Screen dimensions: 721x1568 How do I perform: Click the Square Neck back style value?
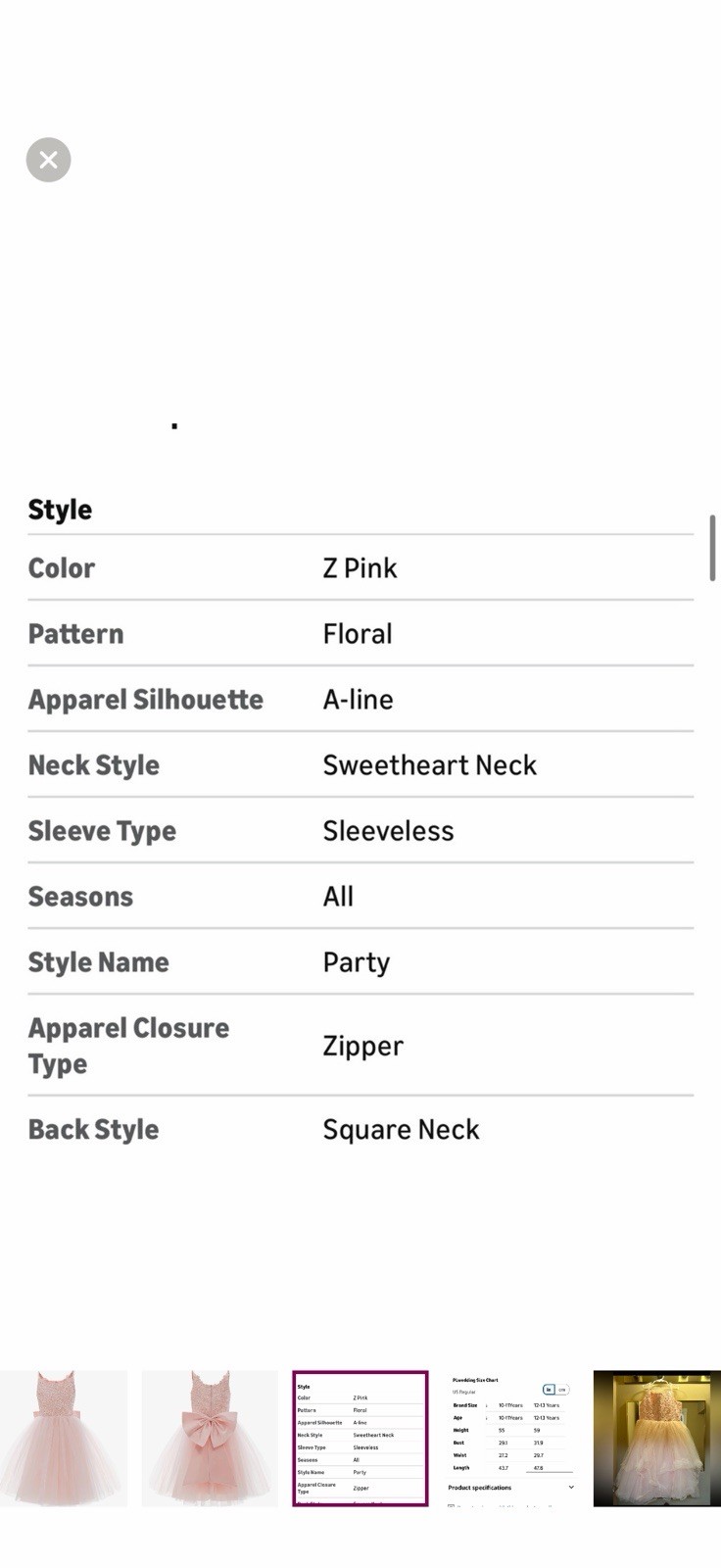click(x=402, y=1130)
